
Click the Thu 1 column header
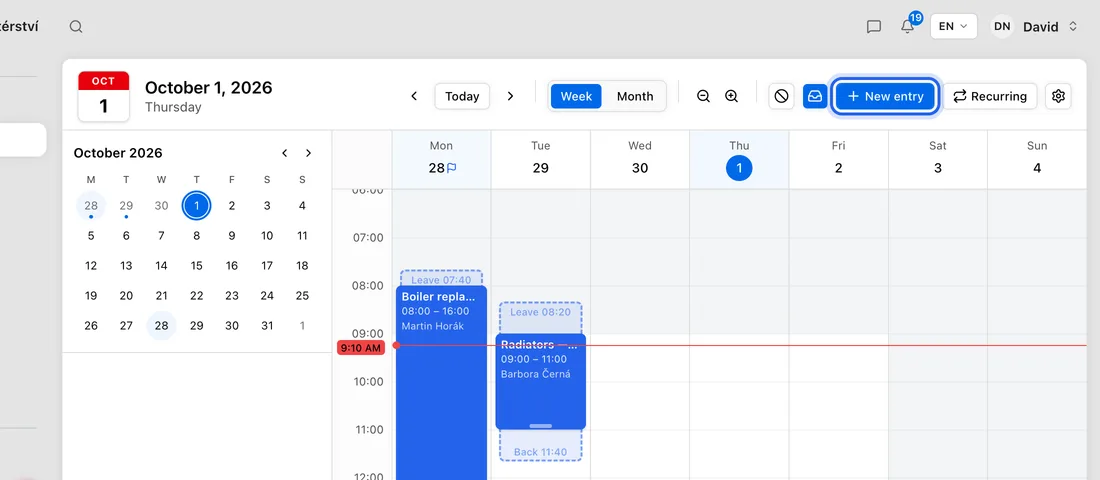pyautogui.click(x=739, y=159)
